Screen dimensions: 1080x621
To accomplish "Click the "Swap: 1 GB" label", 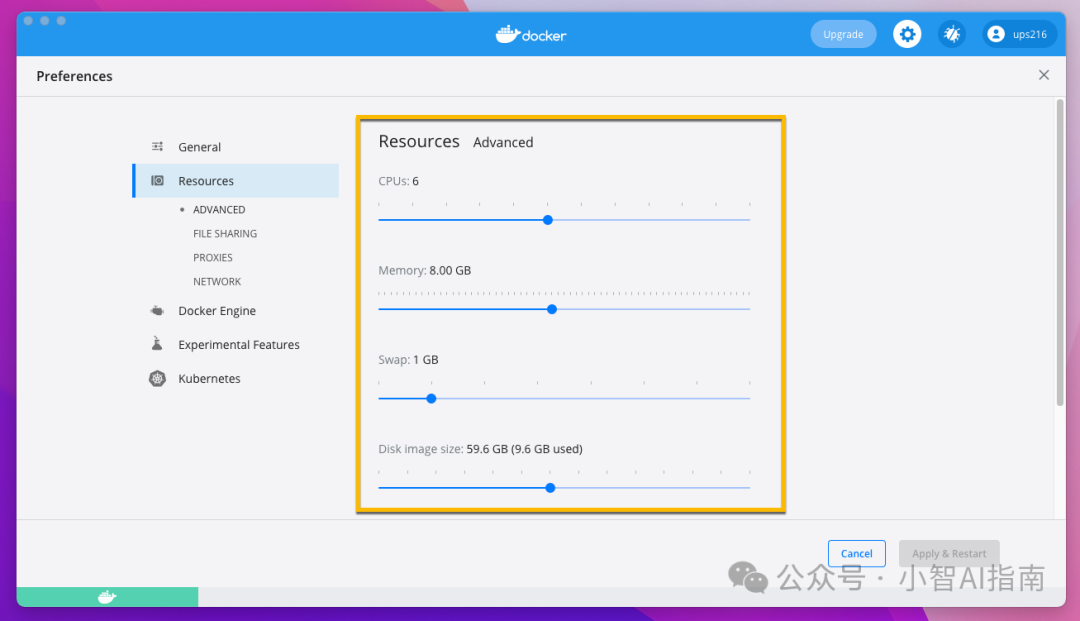I will tap(408, 359).
